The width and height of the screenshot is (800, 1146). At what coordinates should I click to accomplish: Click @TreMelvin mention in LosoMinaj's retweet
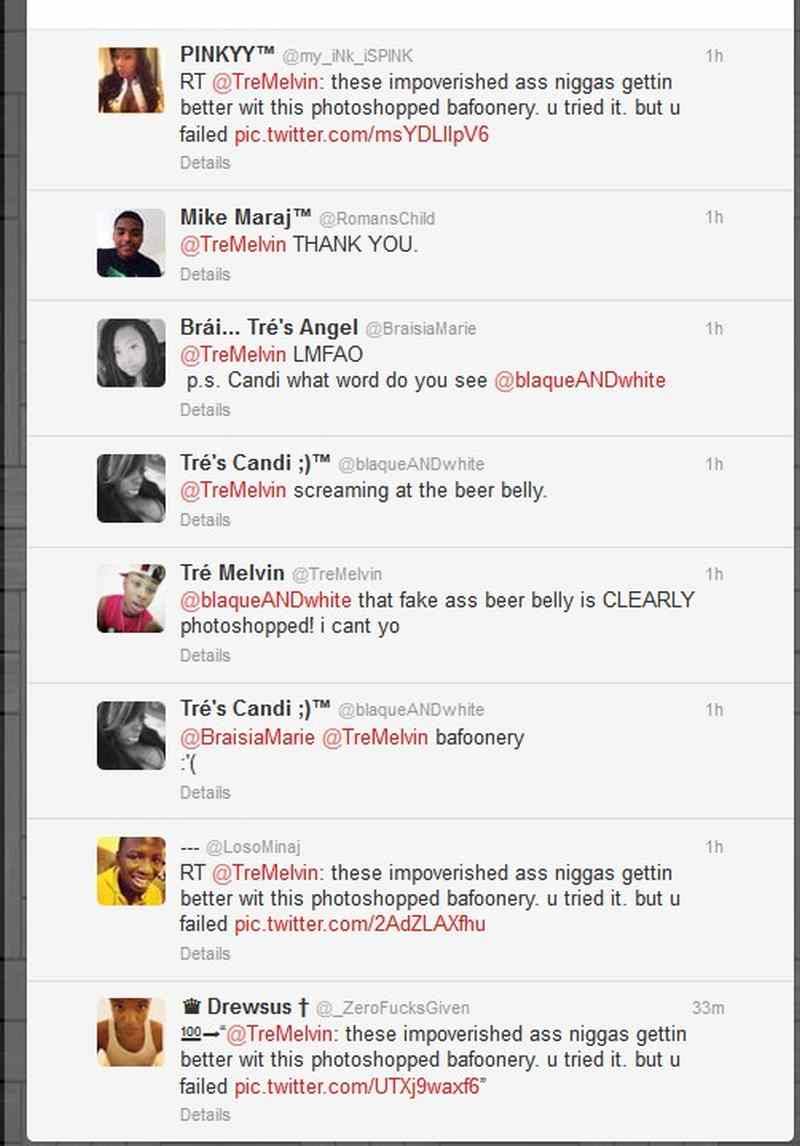pyautogui.click(x=265, y=873)
